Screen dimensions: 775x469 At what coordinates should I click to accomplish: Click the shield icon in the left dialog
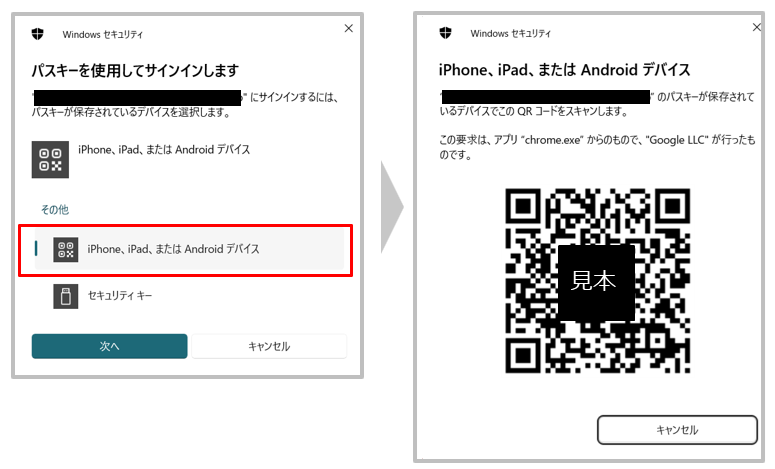pyautogui.click(x=38, y=34)
